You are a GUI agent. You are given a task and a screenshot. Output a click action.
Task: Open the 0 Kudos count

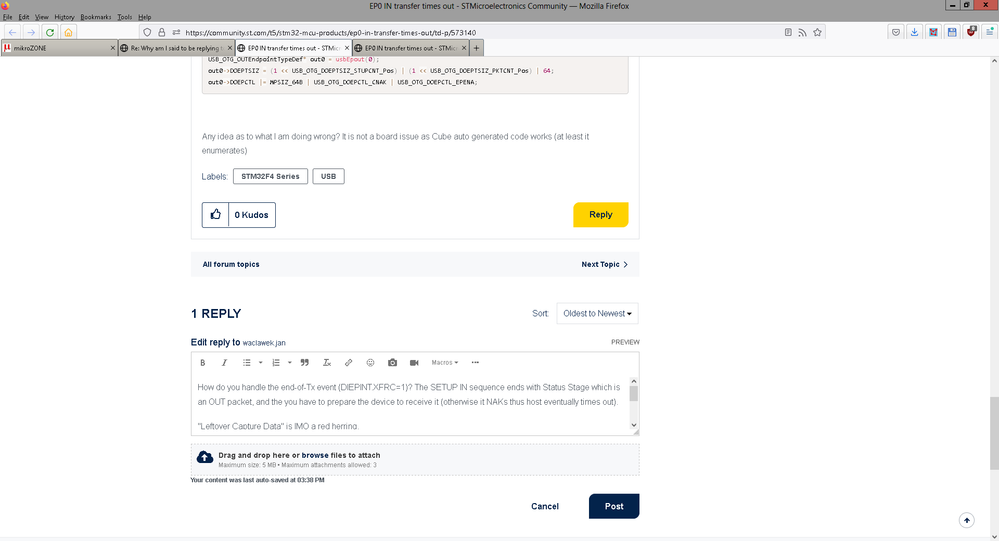[252, 215]
